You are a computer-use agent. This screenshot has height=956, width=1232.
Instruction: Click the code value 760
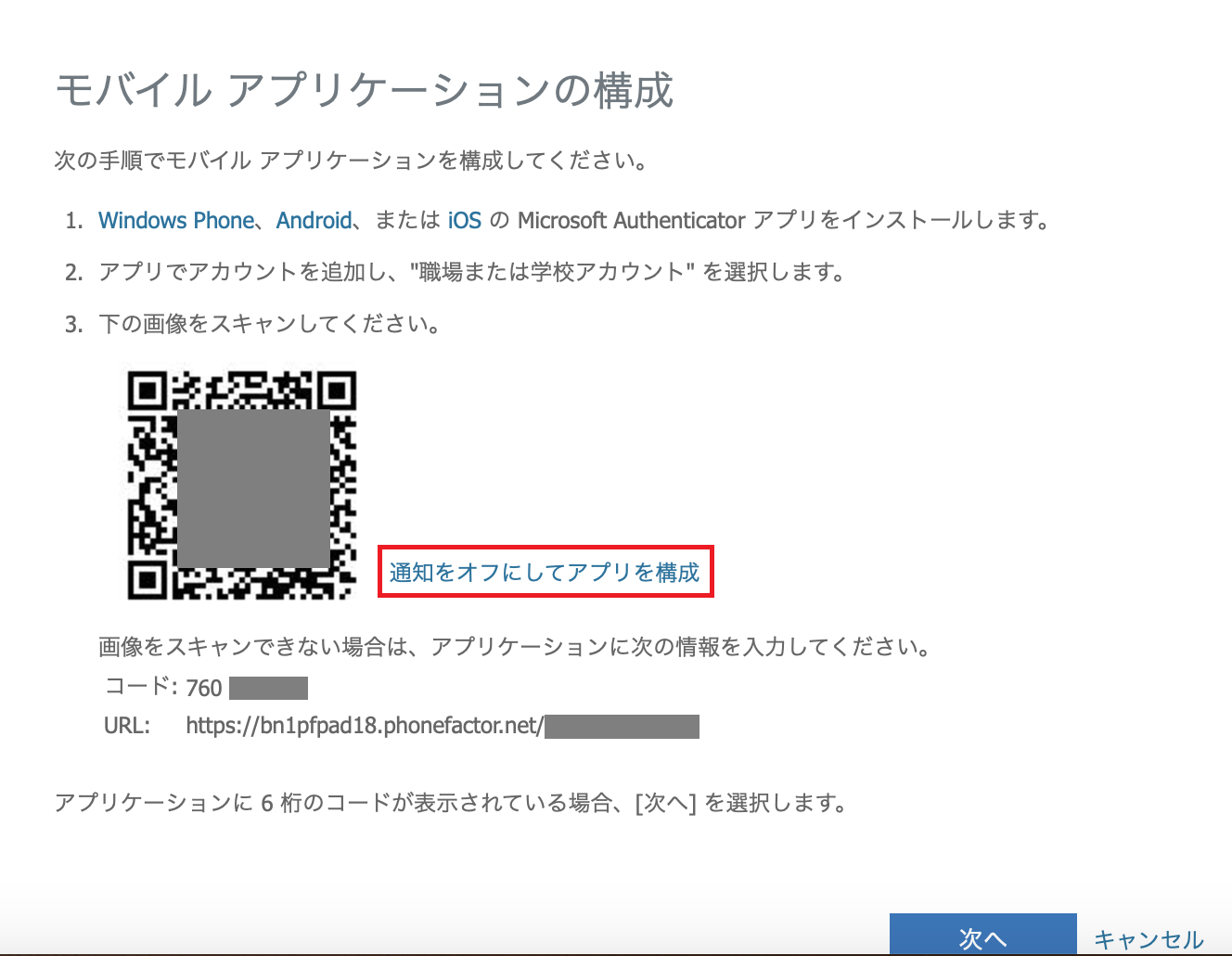click(x=204, y=688)
